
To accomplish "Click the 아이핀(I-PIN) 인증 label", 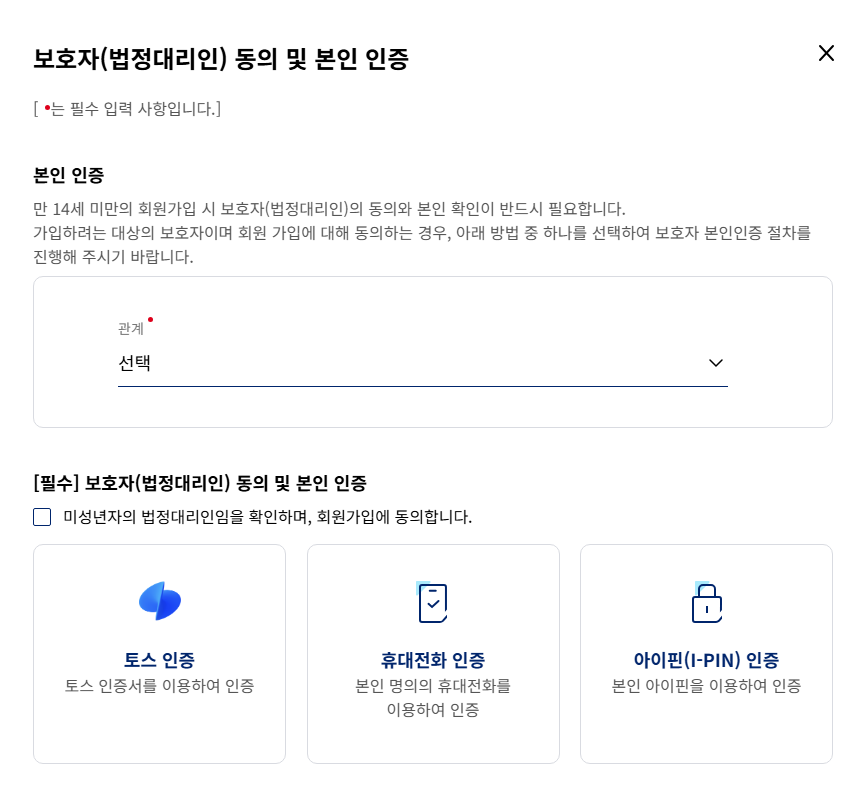I will pos(706,659).
